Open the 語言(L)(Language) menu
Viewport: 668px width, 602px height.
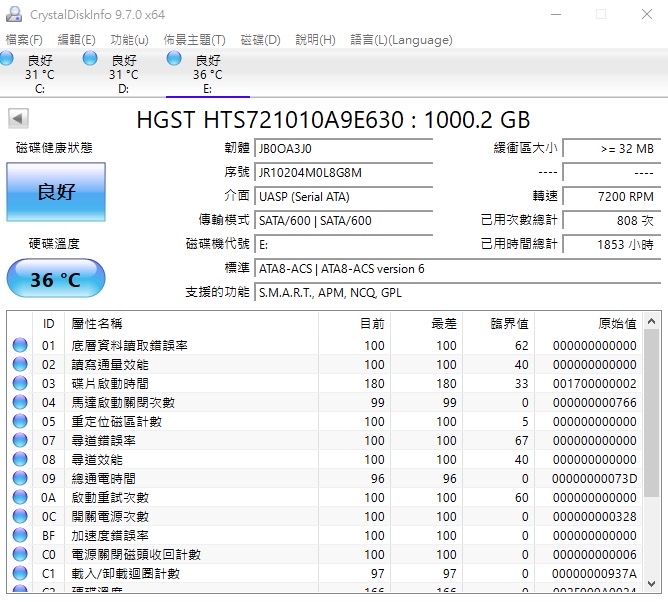[x=400, y=40]
